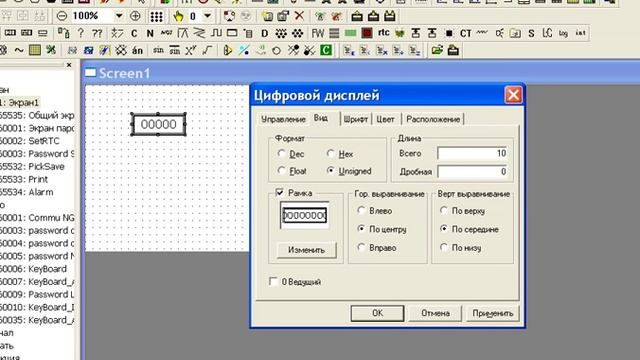Click the zoom out minus icon
This screenshot has height=360, width=640.
pyautogui.click(x=62, y=16)
